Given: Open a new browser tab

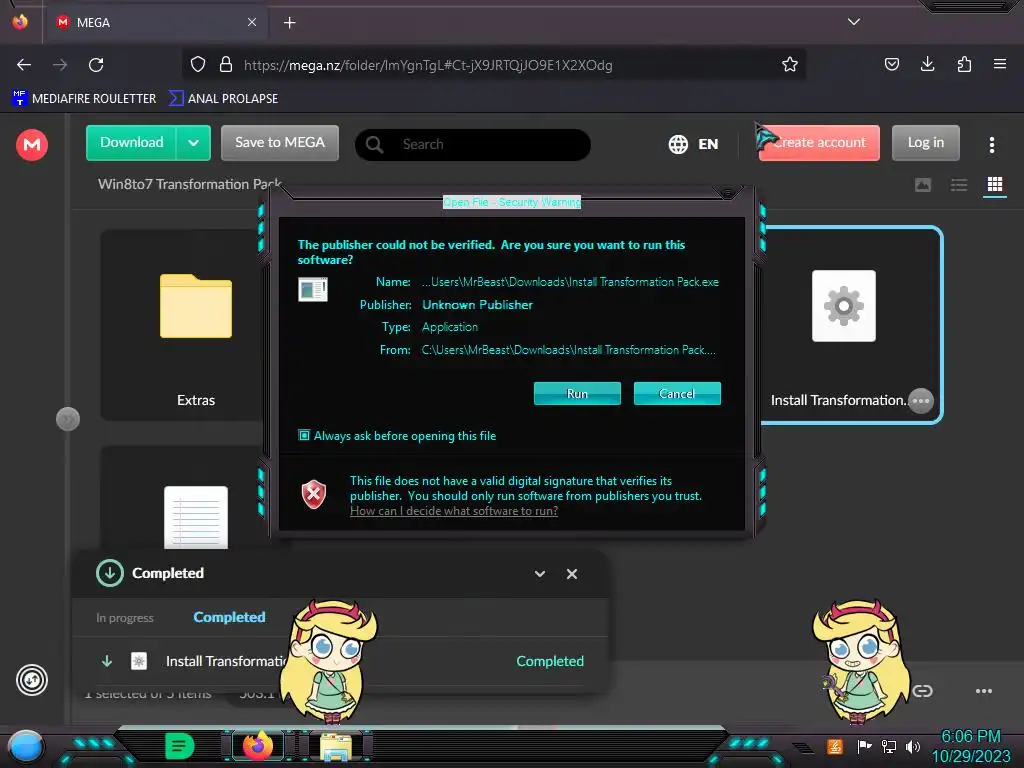Looking at the screenshot, I should pyautogui.click(x=289, y=23).
